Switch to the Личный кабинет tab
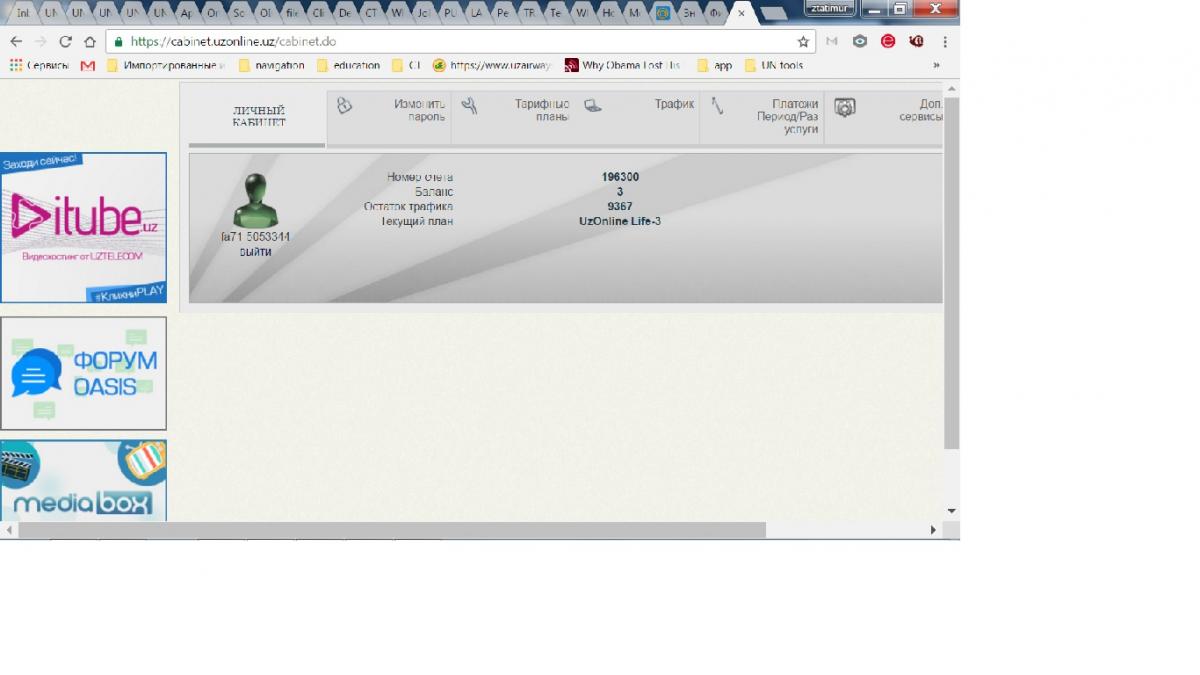Viewport: 1200px width, 675px height. pyautogui.click(x=259, y=117)
